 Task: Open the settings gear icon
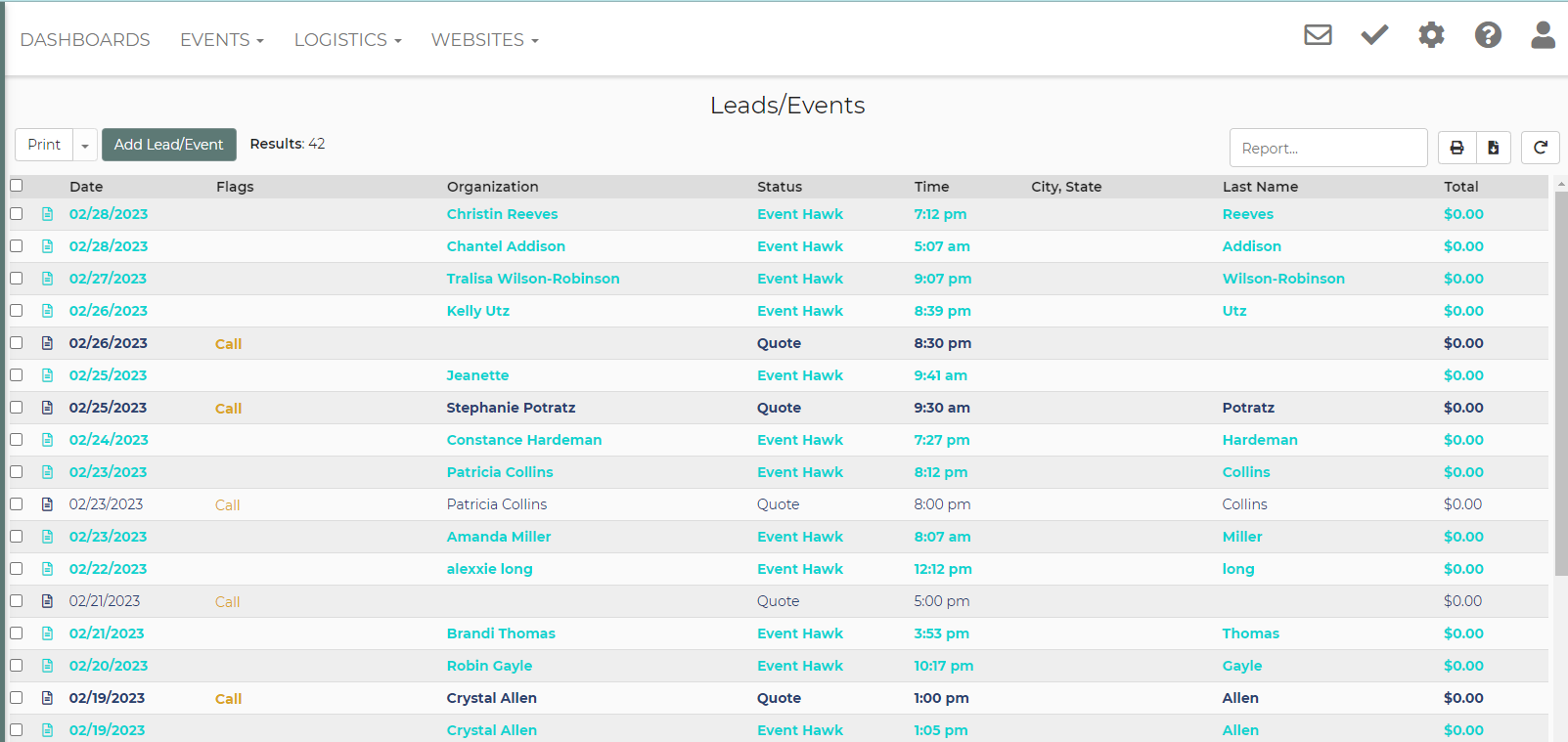[x=1431, y=36]
